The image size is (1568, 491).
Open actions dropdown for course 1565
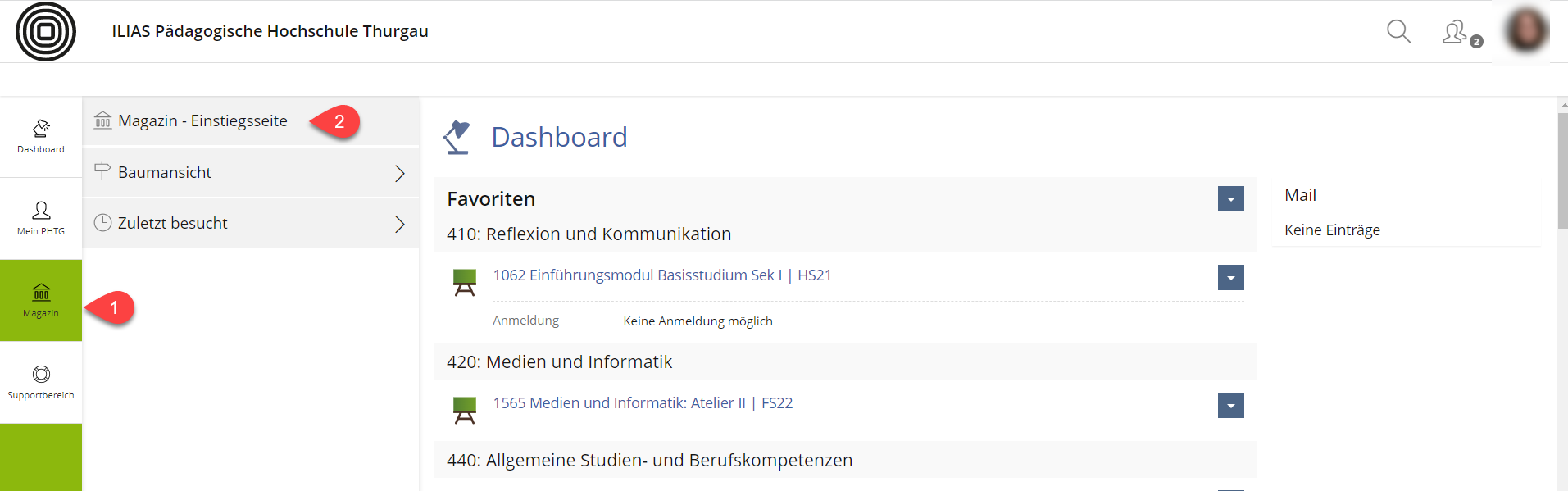coord(1230,406)
